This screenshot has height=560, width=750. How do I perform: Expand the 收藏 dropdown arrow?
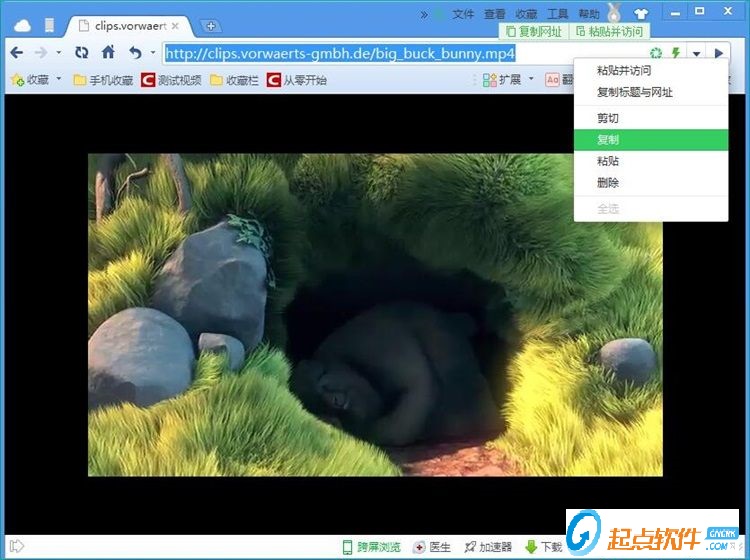59,78
